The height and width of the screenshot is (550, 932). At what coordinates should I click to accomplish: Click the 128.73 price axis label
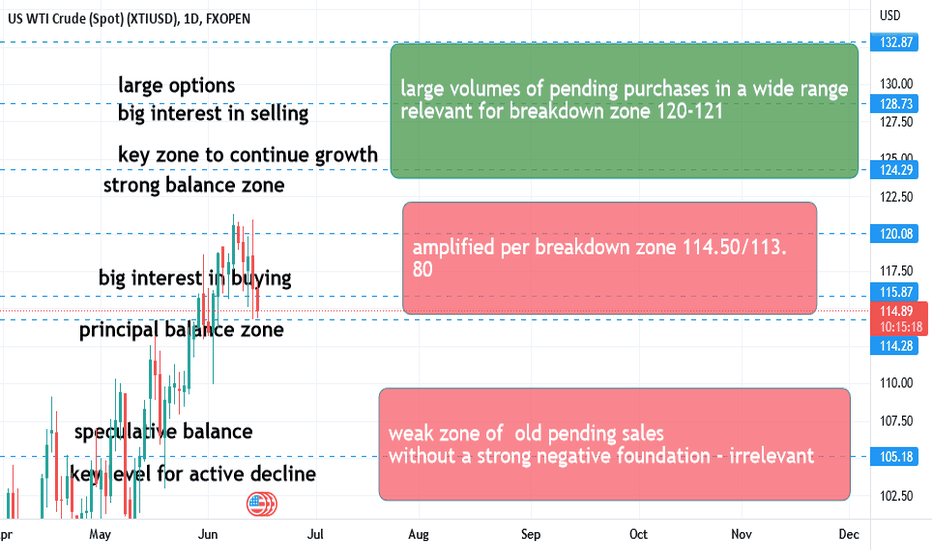896,103
